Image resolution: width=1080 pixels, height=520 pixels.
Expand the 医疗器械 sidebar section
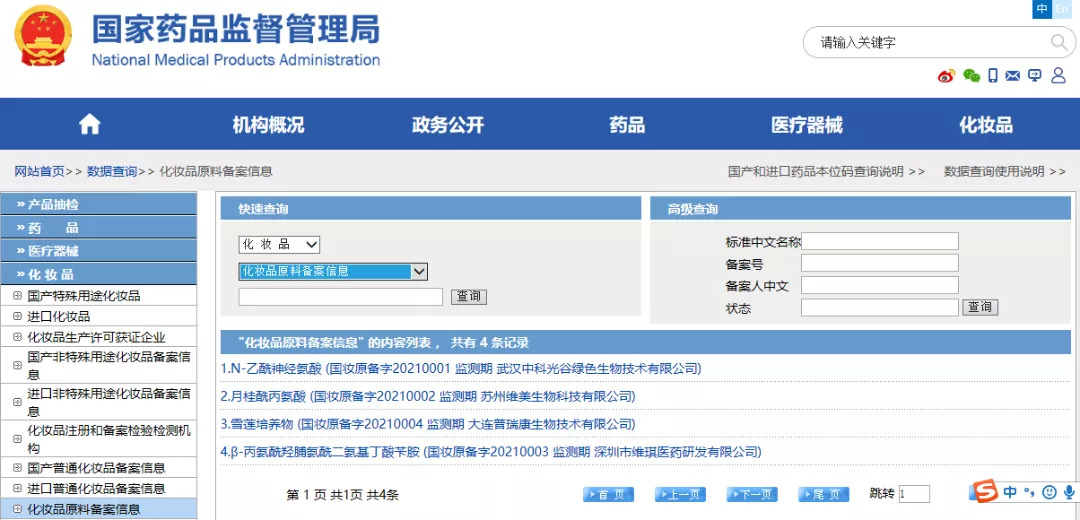tap(98, 251)
